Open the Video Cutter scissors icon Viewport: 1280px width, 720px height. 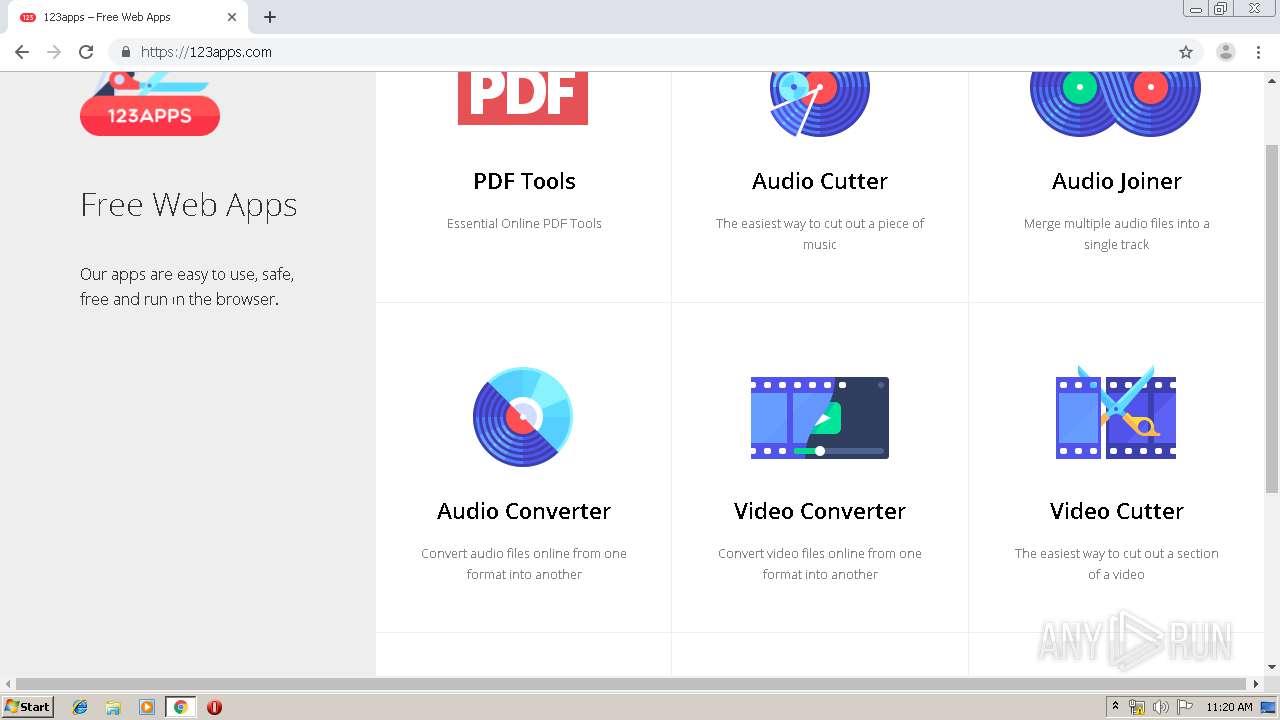1116,413
